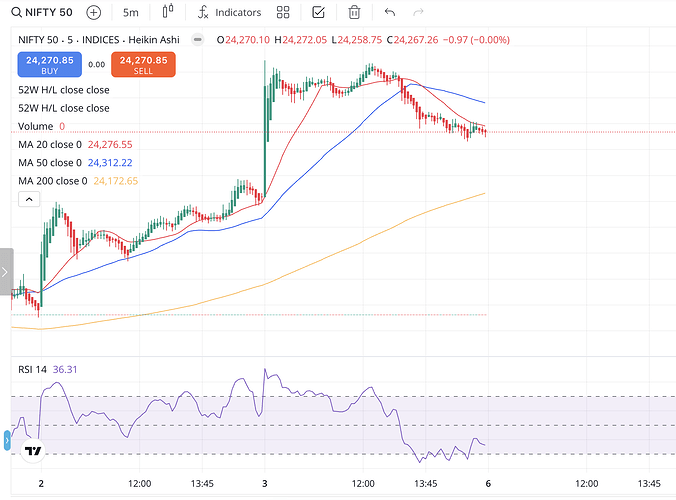Change the 5m timeframe interval
Screen dimensions: 676x500
pyautogui.click(x=131, y=13)
